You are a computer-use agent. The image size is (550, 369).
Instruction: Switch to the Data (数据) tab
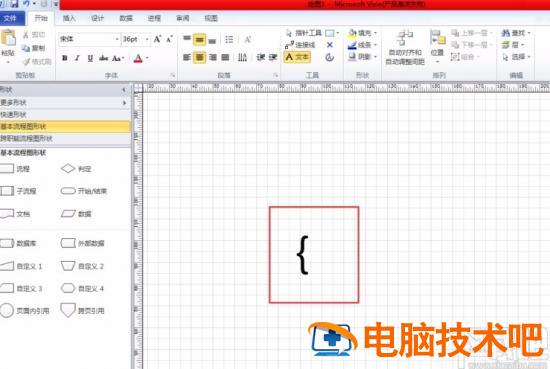pyautogui.click(x=126, y=18)
